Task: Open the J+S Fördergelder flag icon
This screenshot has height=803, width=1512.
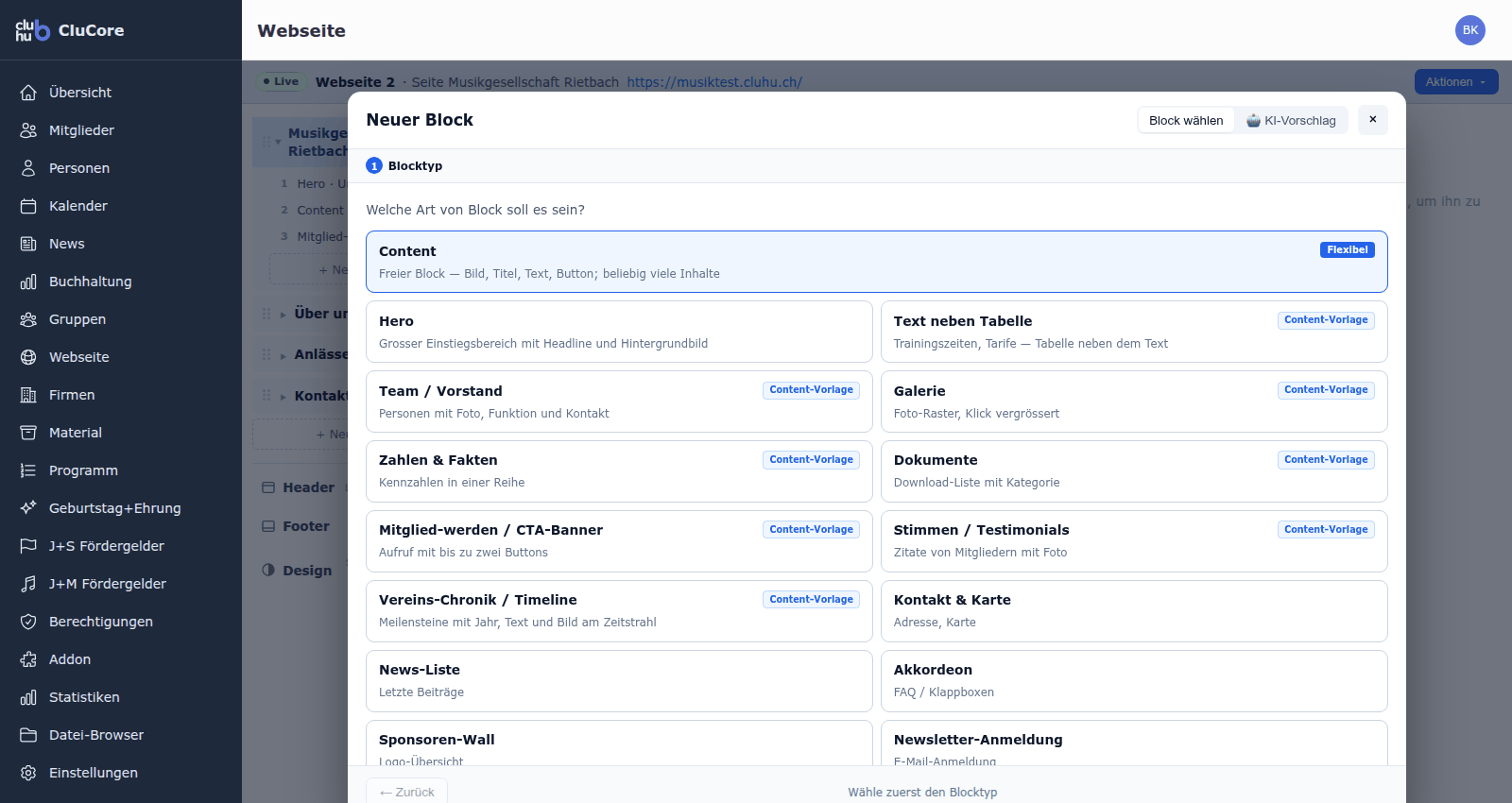Action: [28, 546]
